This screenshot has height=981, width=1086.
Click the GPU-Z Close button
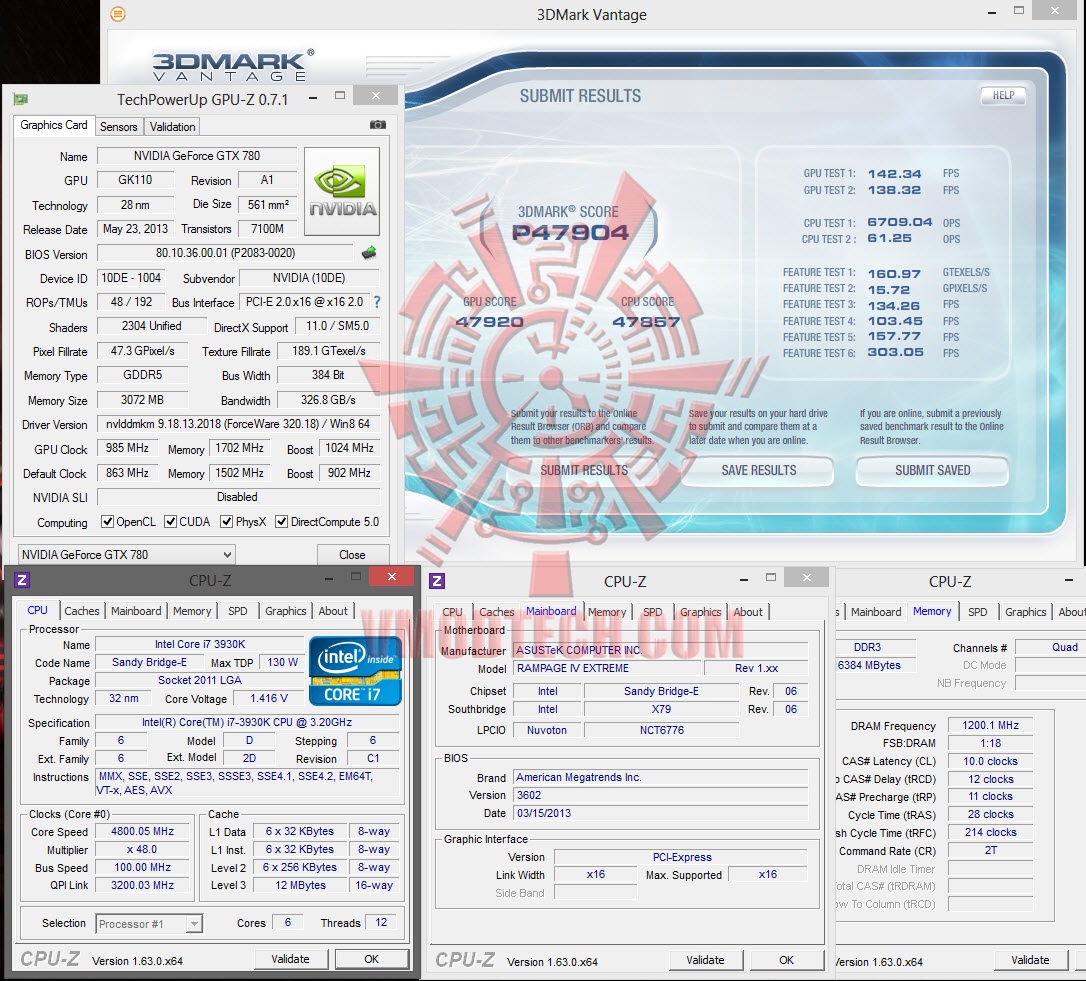353,555
